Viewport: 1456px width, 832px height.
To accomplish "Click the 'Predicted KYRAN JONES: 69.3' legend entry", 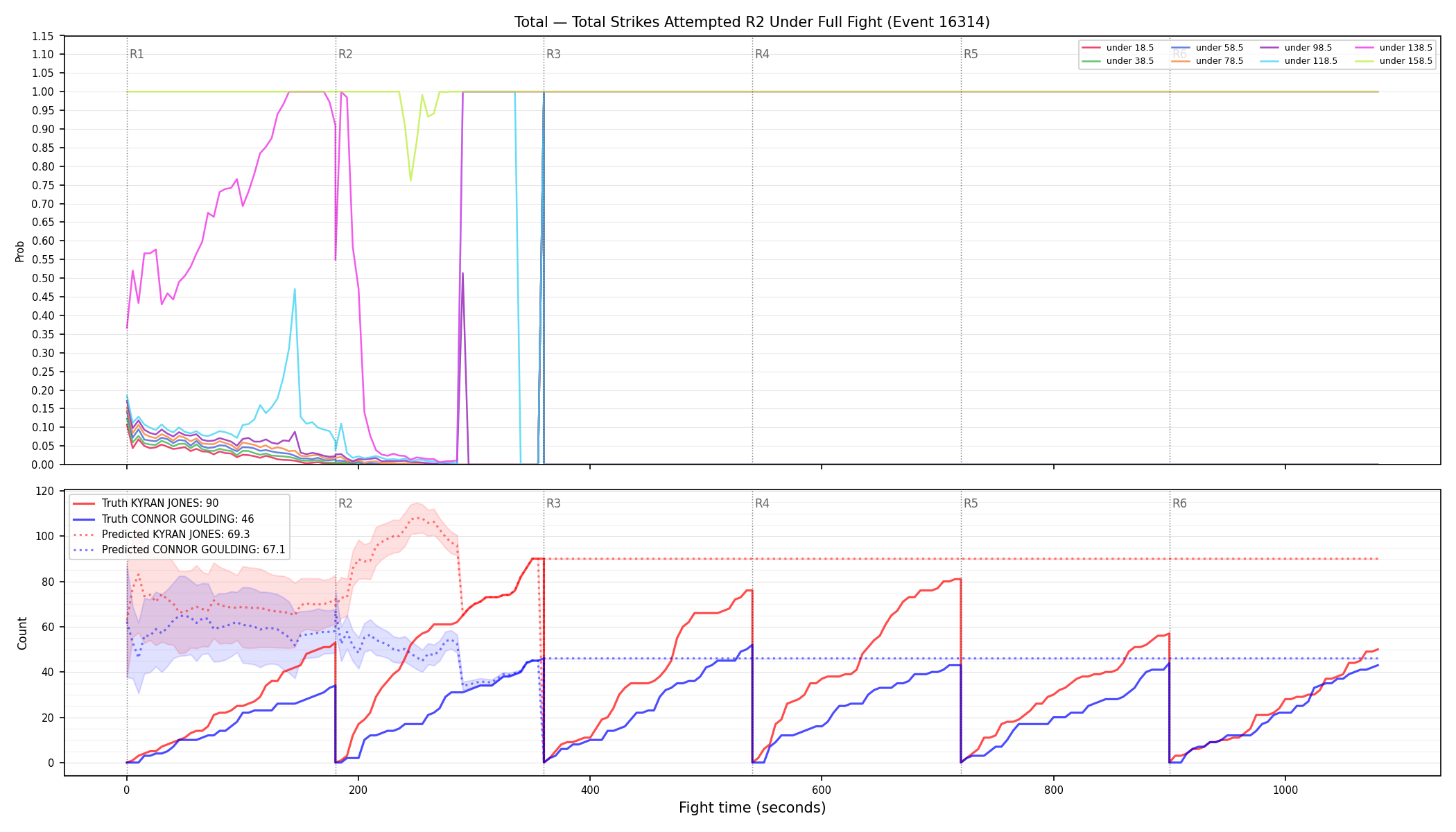I will (161, 534).
